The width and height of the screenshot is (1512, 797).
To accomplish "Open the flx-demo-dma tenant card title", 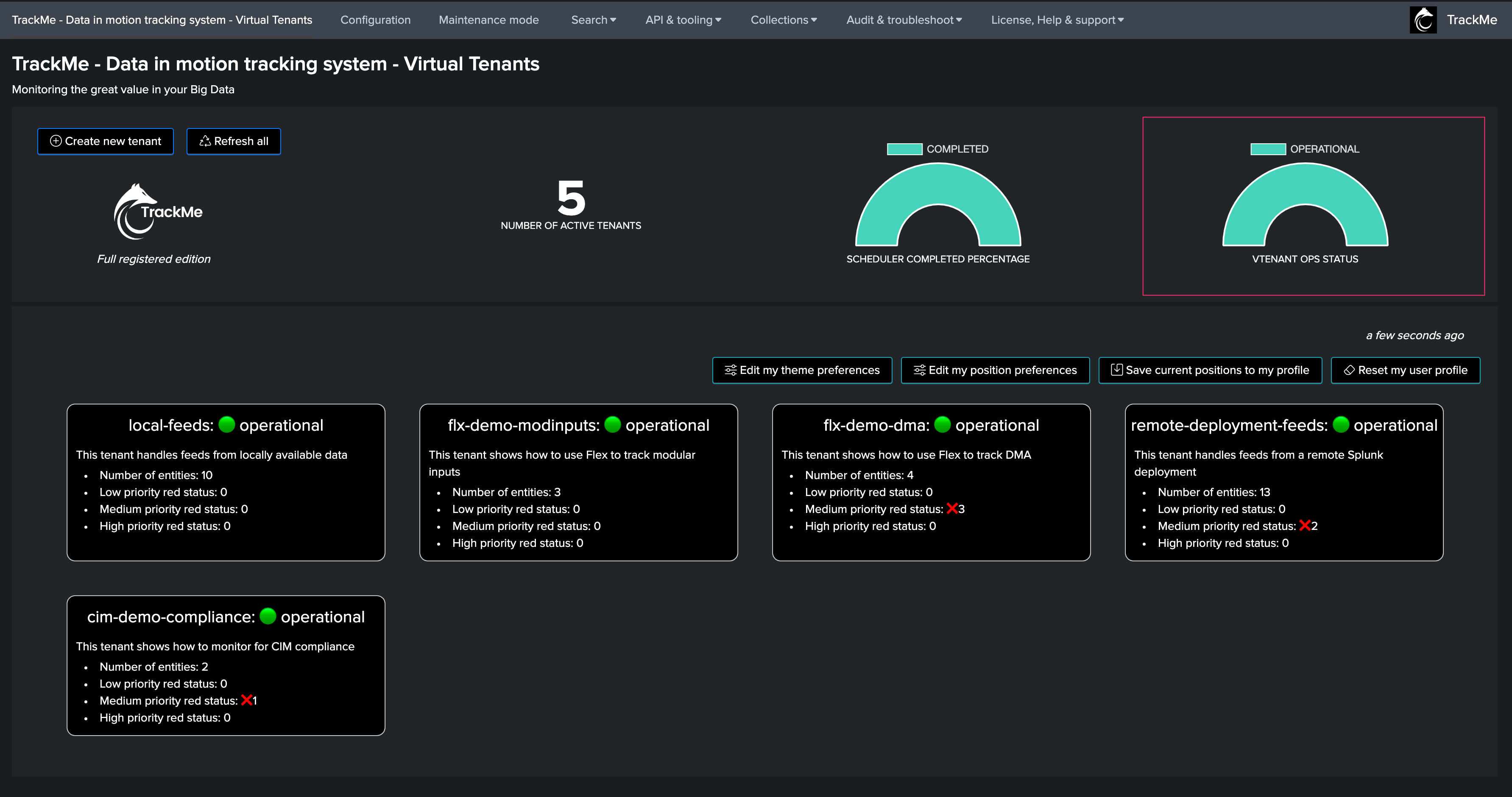I will point(932,425).
